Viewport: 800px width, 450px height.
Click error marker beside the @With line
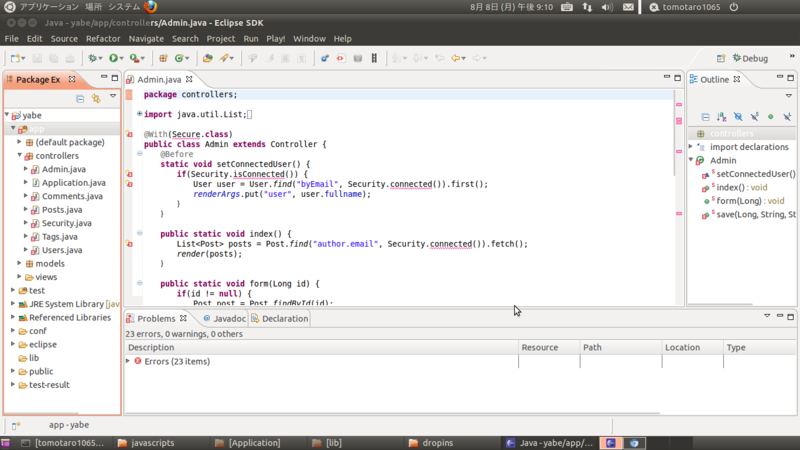[129, 134]
